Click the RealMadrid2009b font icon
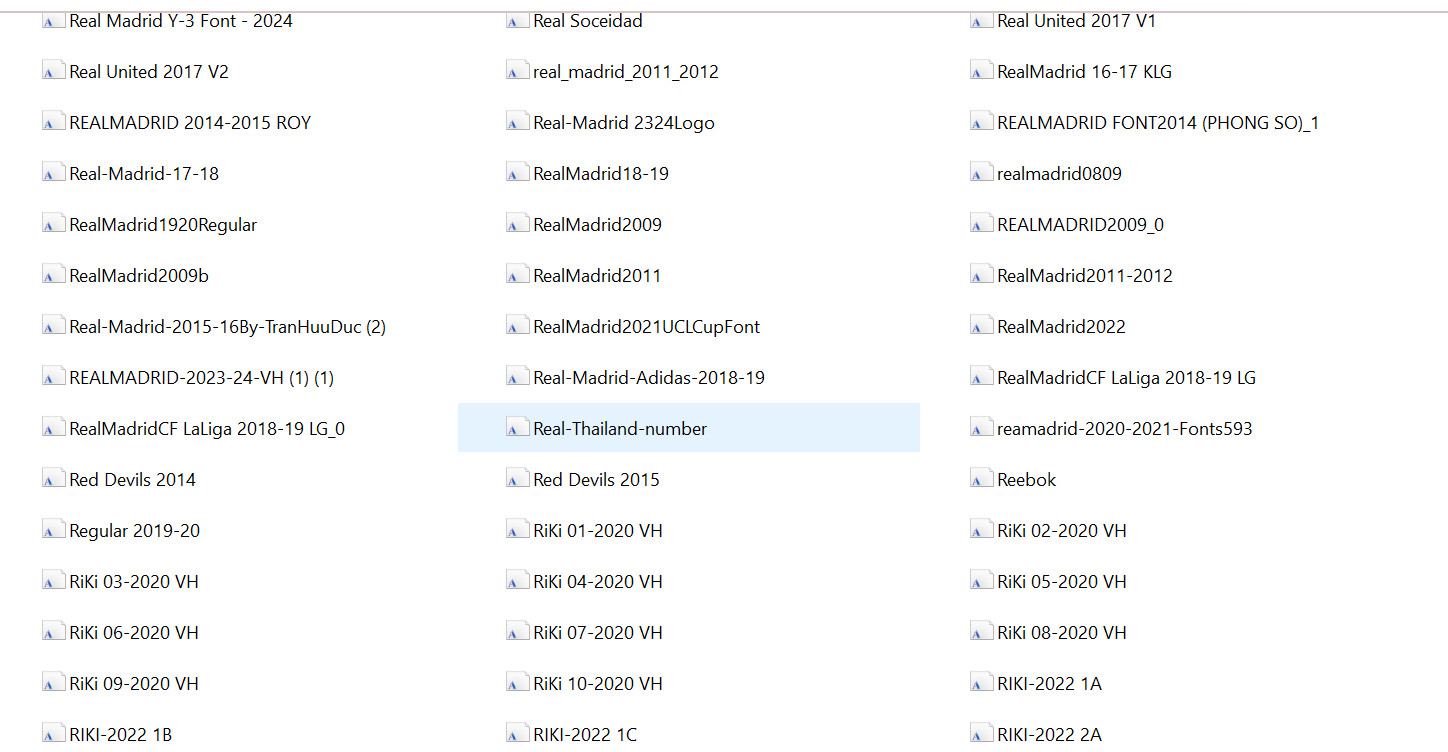Screen dimensions: 1448x752 53,276
